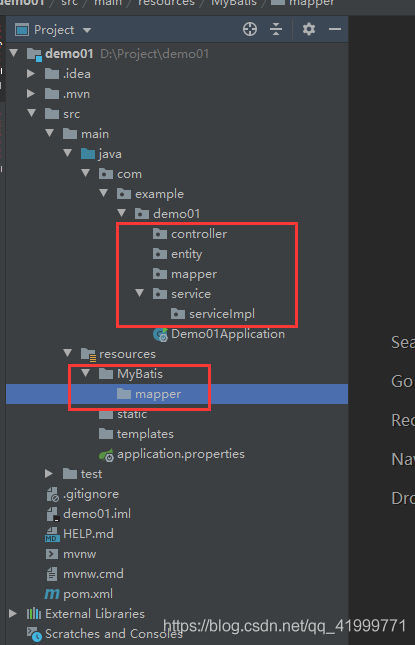Select the Demo01Application class icon
This screenshot has height=645, width=415.
160,334
